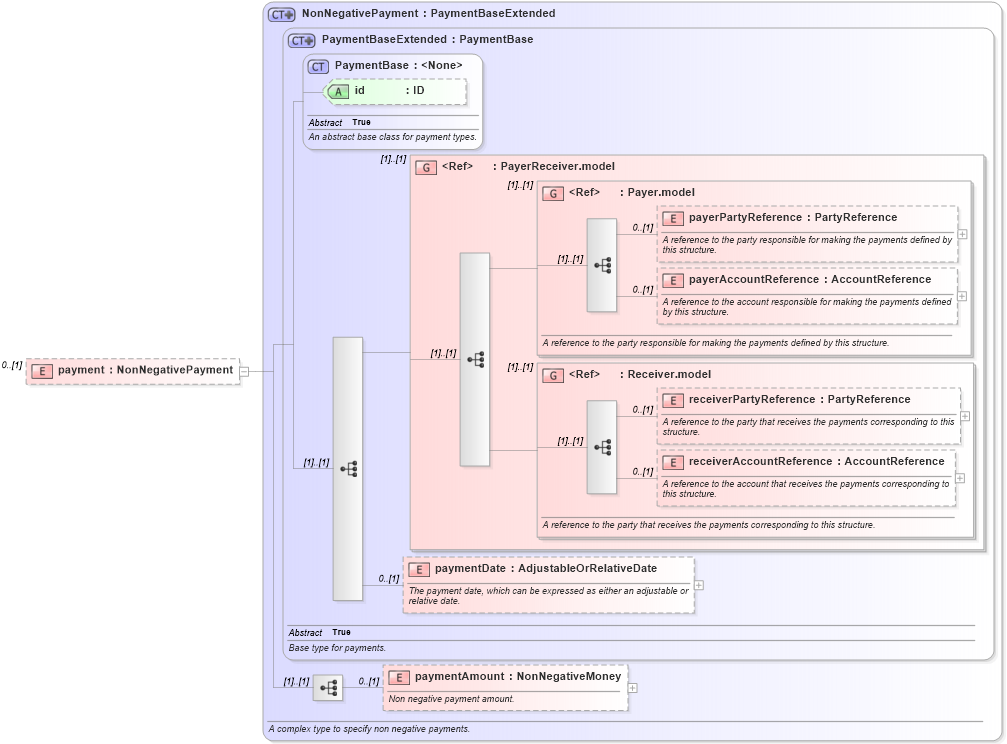
Task: Click the CT icon of abstract PaymentBase box
Action: click(x=317, y=66)
